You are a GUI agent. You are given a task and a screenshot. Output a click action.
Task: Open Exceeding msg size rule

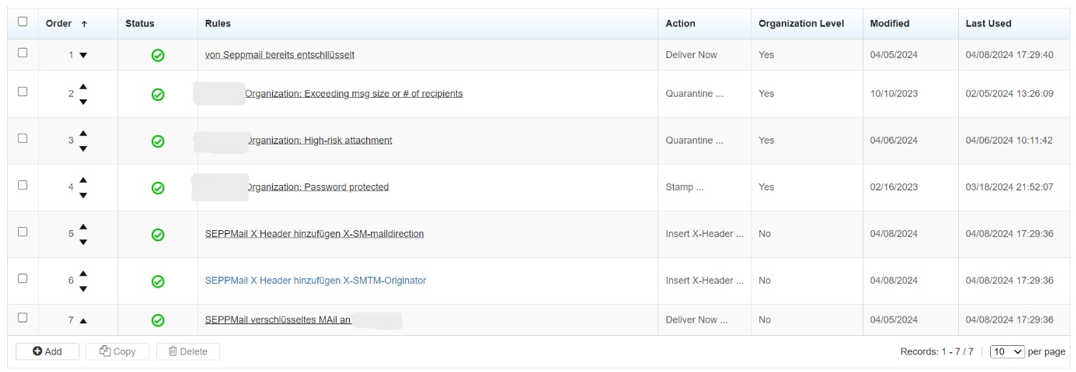point(353,93)
